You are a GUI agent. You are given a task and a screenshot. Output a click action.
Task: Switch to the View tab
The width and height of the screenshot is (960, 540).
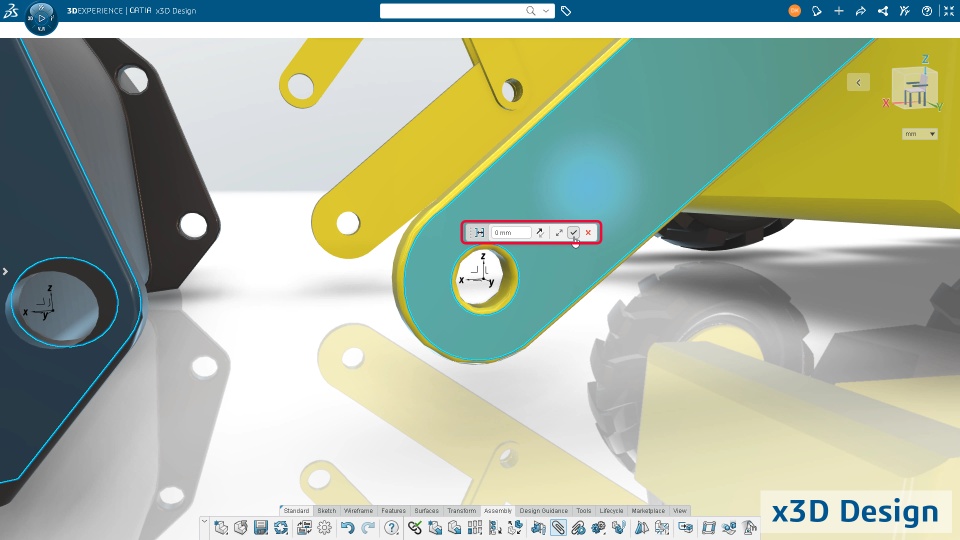pyautogui.click(x=680, y=511)
